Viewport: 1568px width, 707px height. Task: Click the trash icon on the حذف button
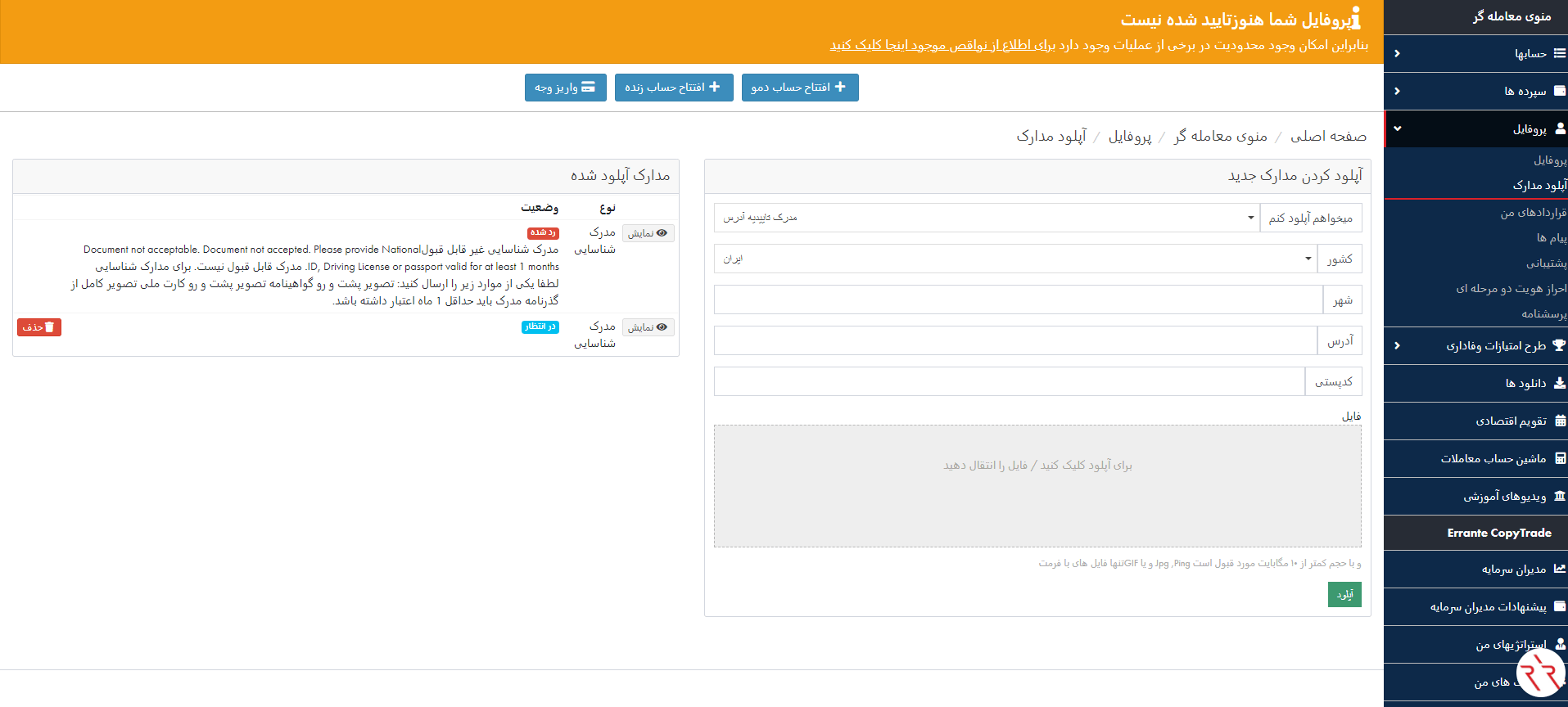(49, 327)
